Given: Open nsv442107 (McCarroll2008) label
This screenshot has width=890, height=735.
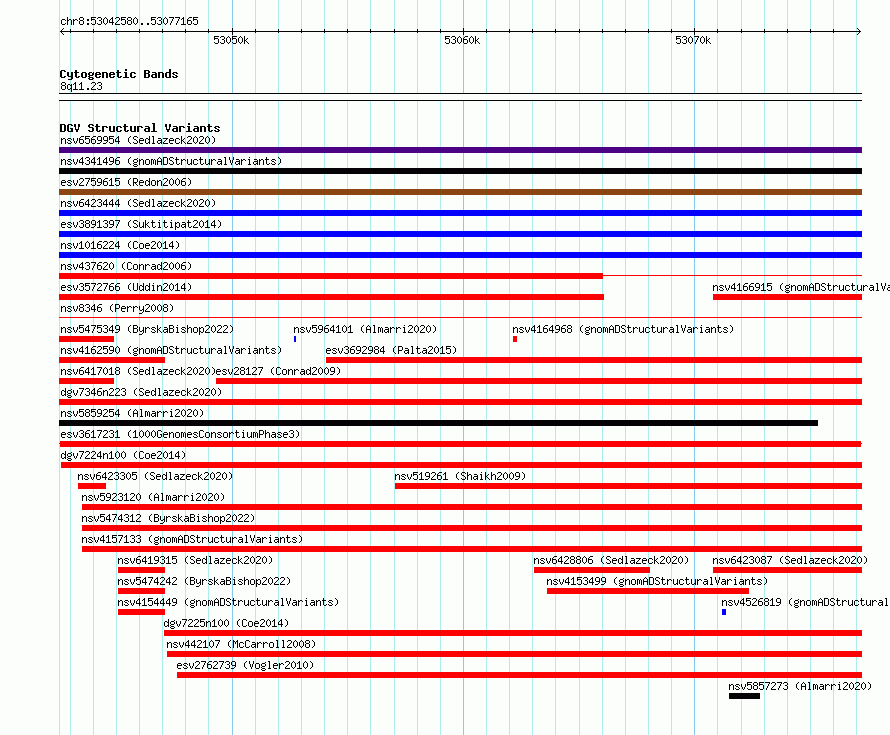Looking at the screenshot, I should [x=241, y=644].
